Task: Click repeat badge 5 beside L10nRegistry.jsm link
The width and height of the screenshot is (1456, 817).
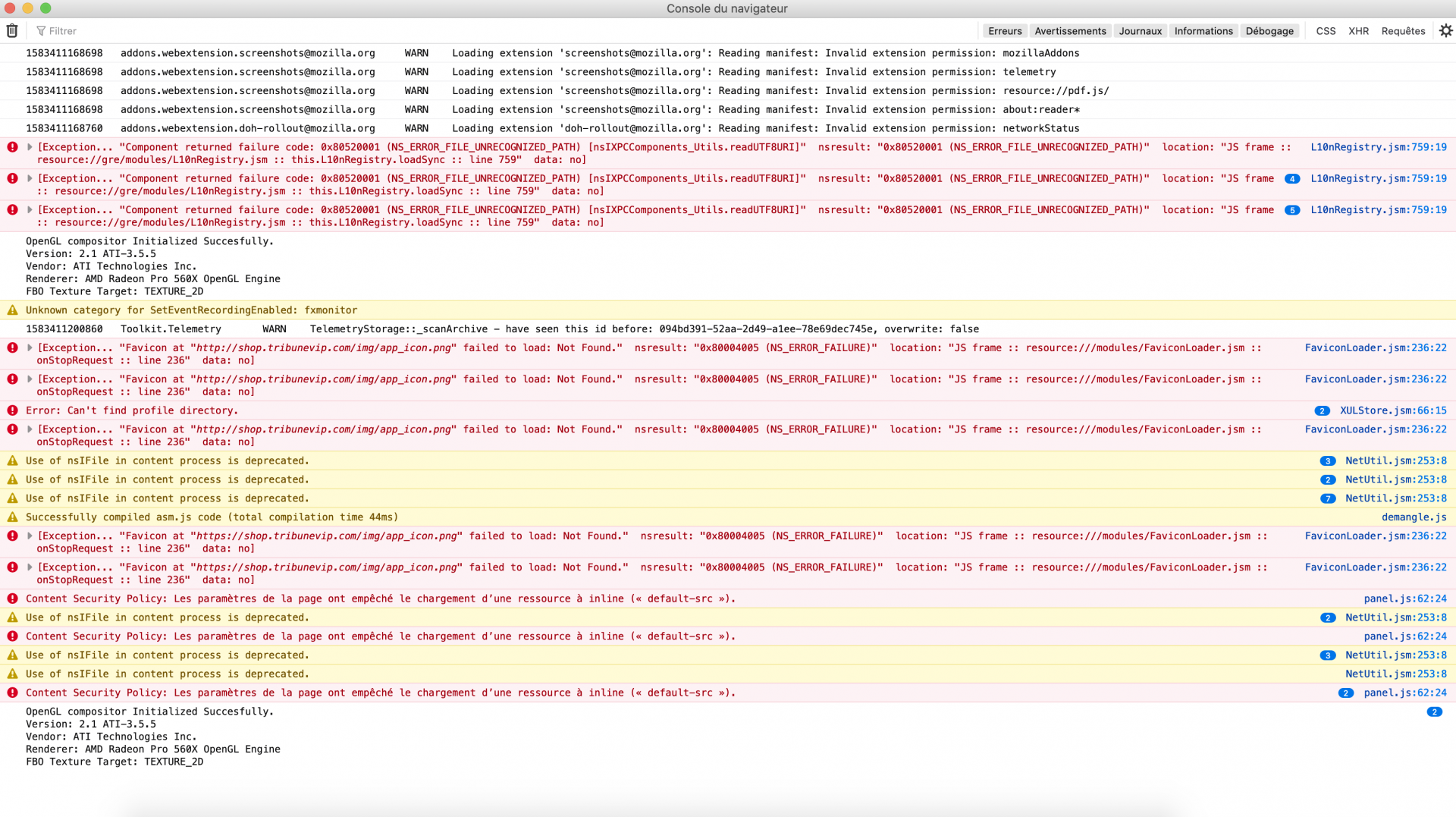Action: click(x=1292, y=210)
